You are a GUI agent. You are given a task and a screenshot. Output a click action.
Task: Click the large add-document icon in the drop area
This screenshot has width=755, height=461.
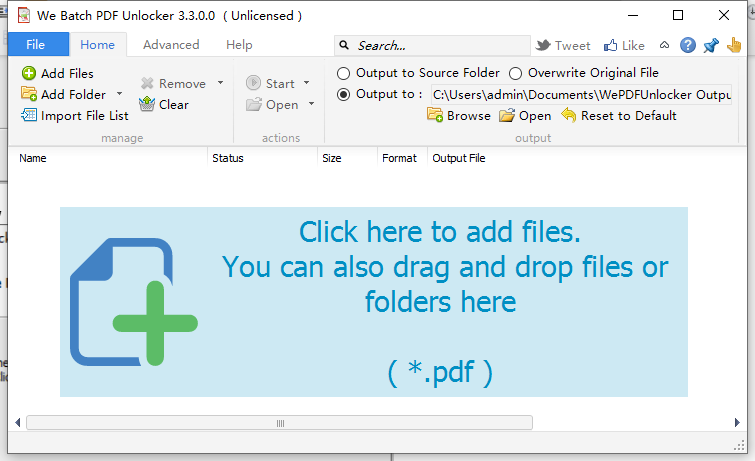coord(134,302)
